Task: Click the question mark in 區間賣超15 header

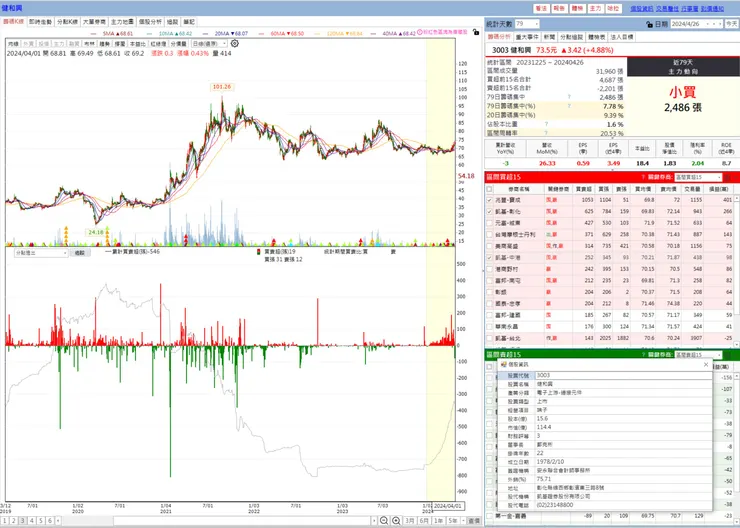Action: (643, 354)
